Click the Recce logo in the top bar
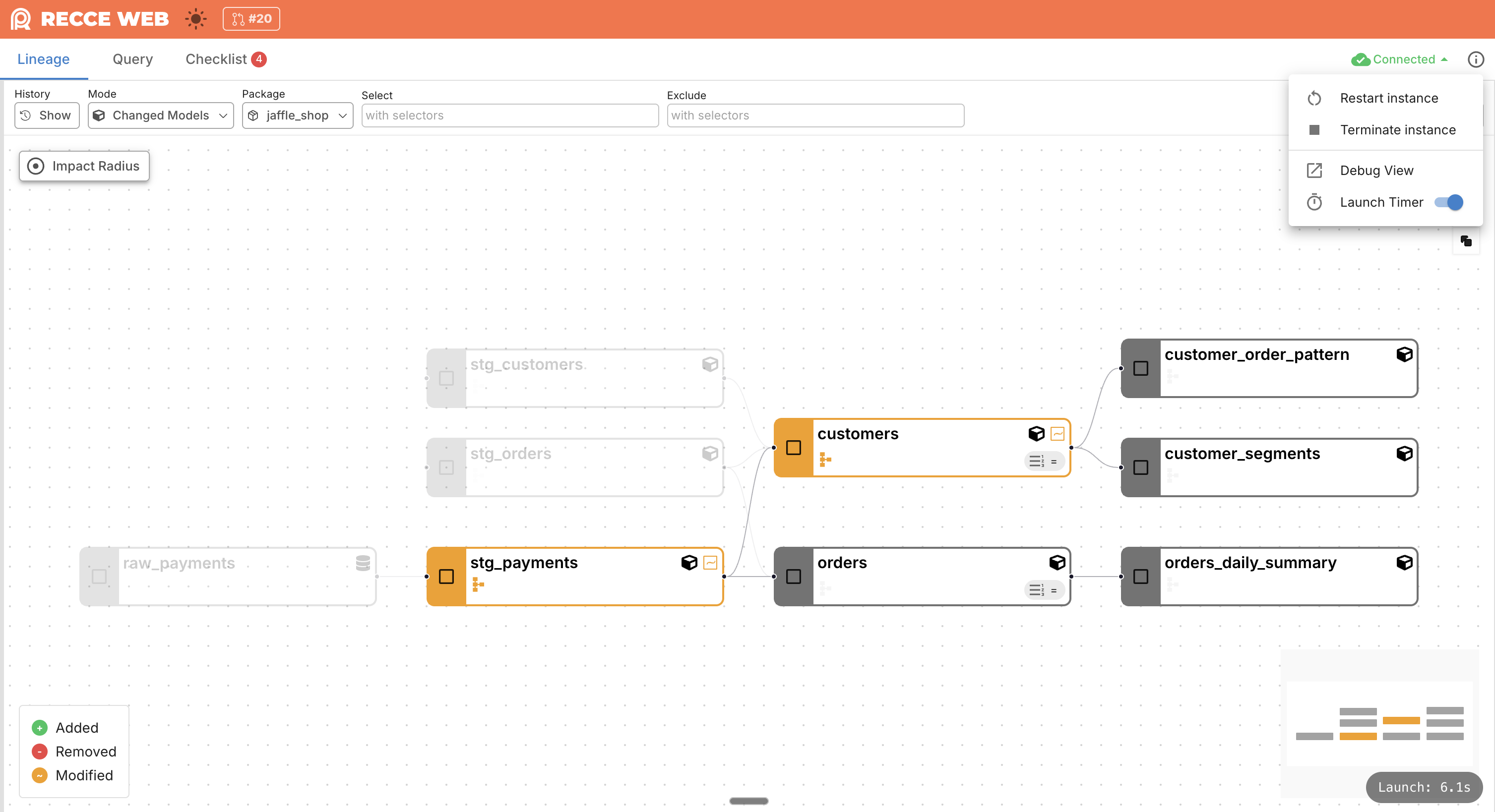 click(19, 18)
